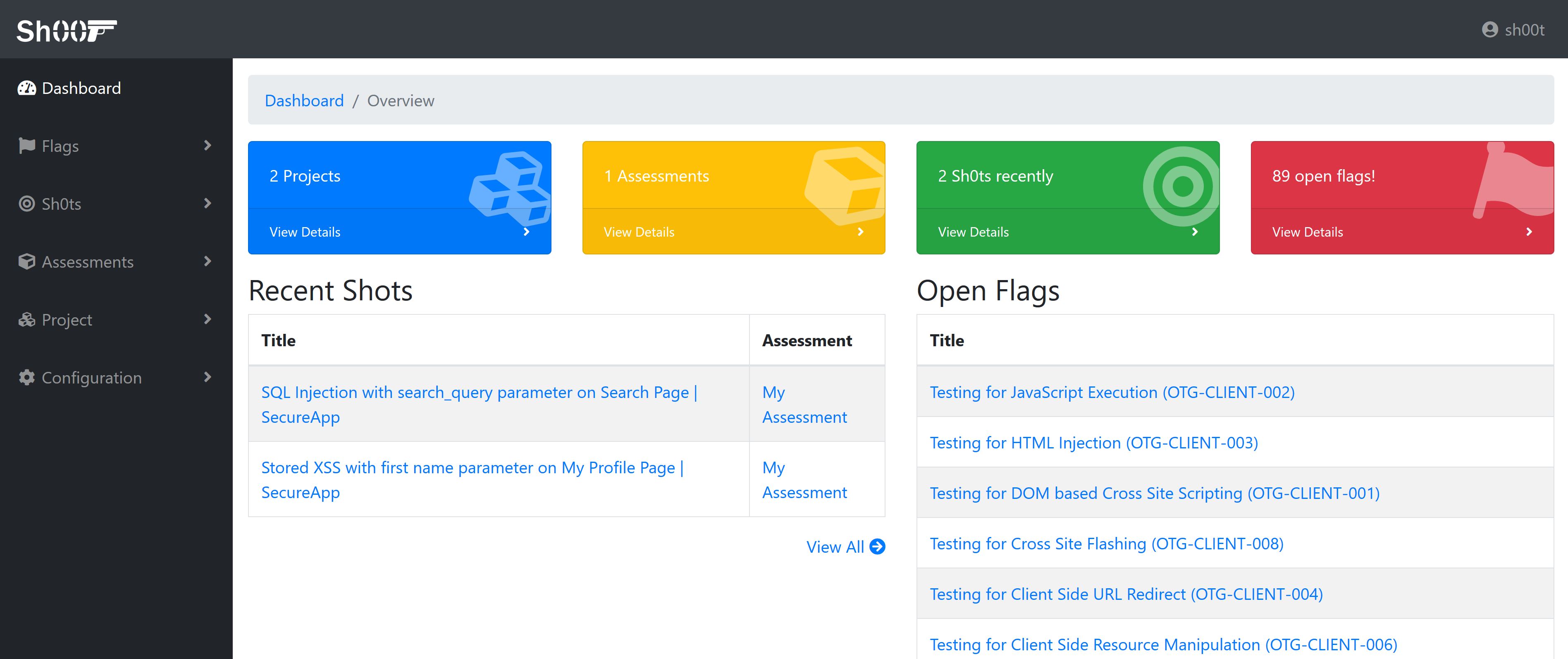
Task: Click the Configuration gear icon in sidebar
Action: [x=27, y=378]
